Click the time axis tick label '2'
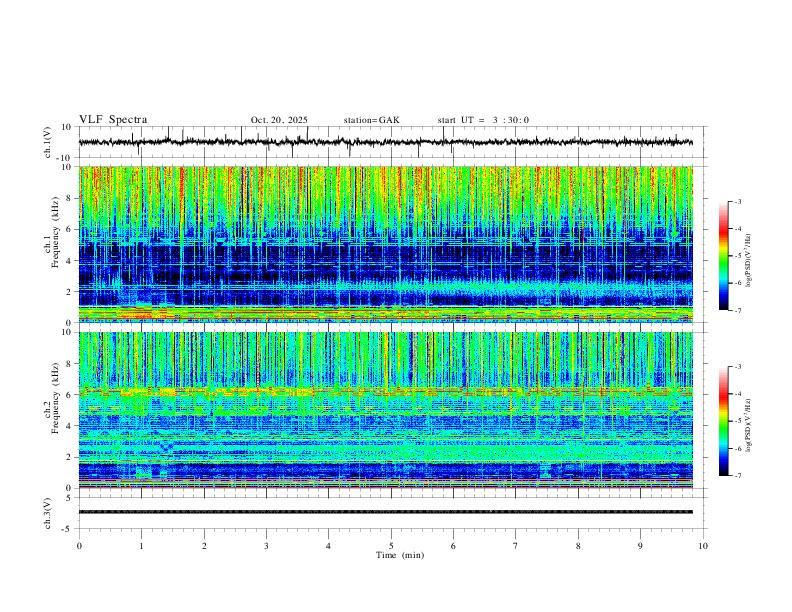 tap(204, 546)
